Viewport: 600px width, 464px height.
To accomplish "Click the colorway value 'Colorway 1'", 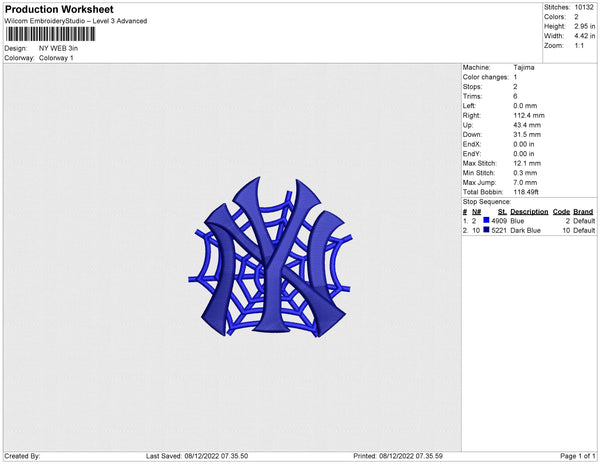I will coord(56,58).
